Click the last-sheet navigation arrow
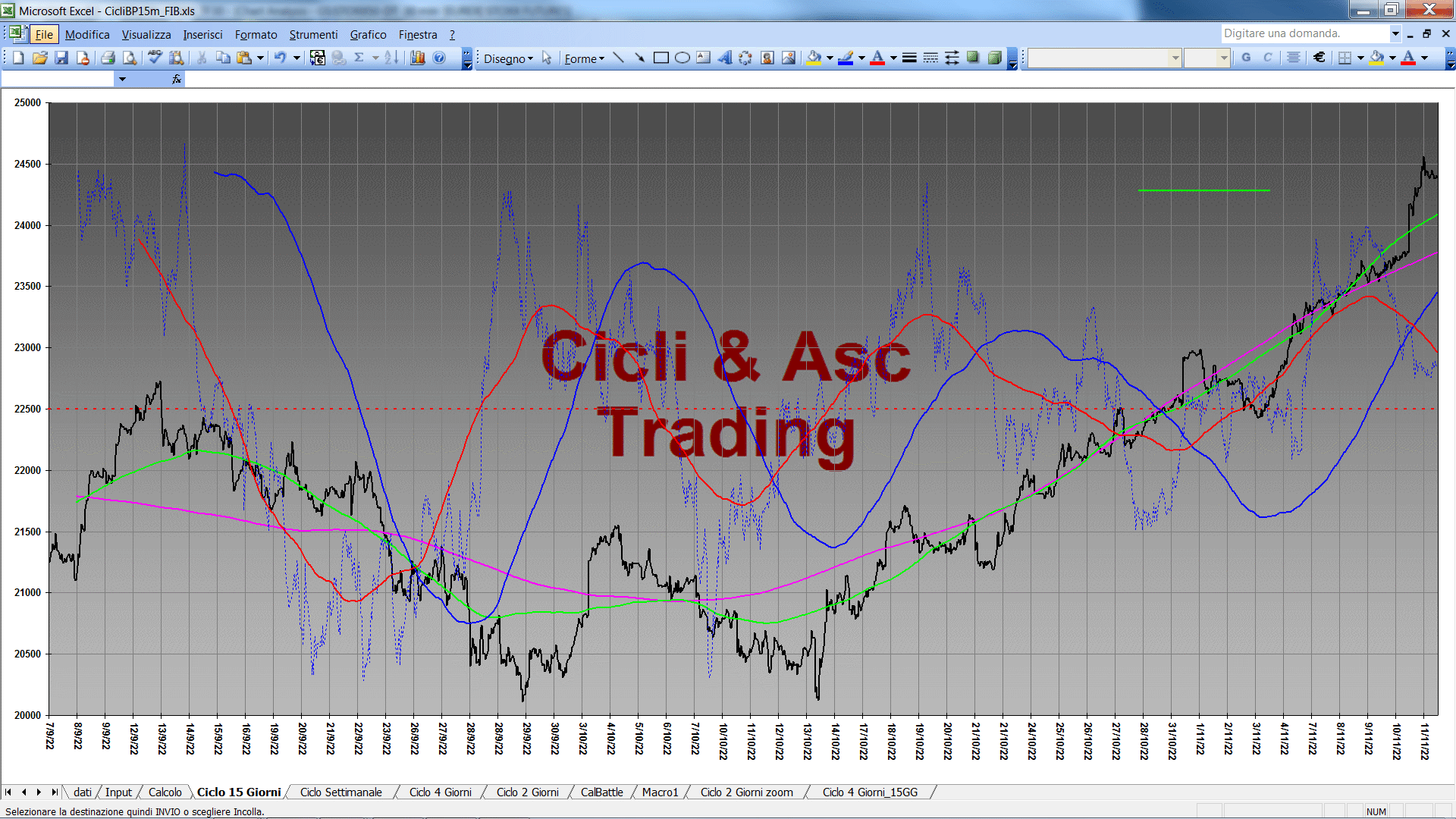Viewport: 1456px width, 819px height. coord(54,792)
